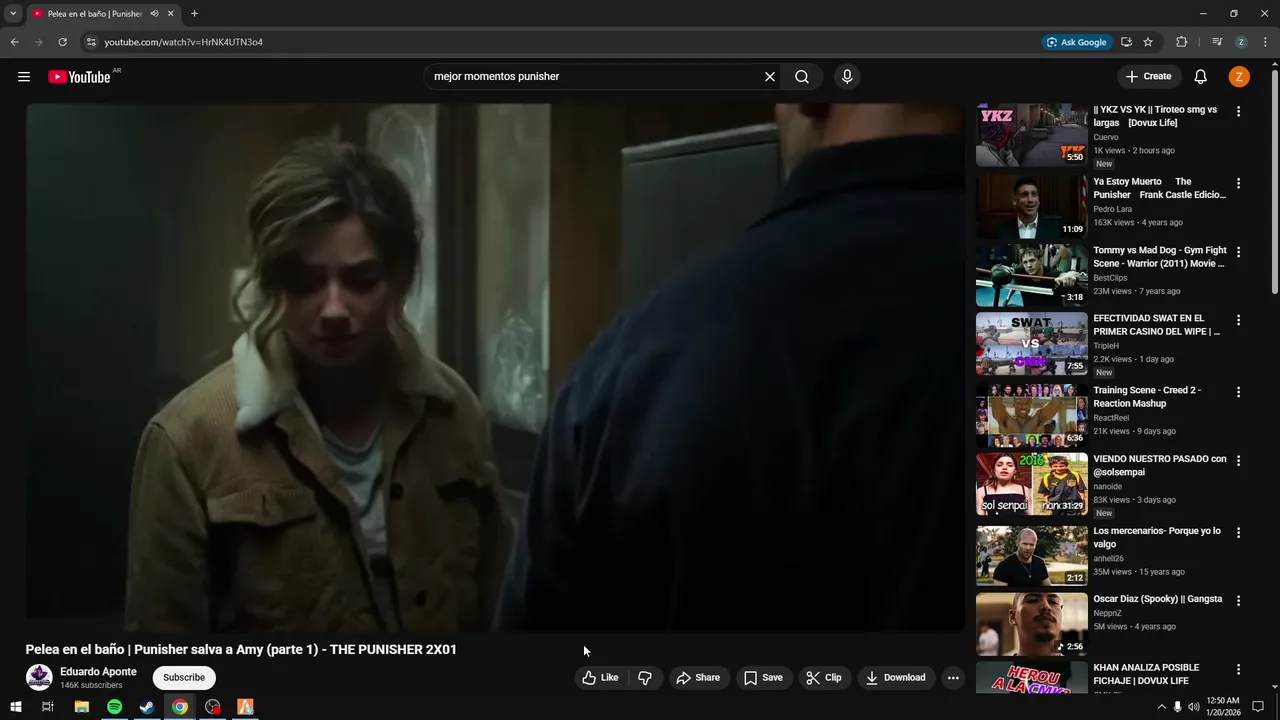The width and height of the screenshot is (1280, 720).
Task: Open options for VIENDO NUESTRO PASADO video
Action: tap(1238, 461)
